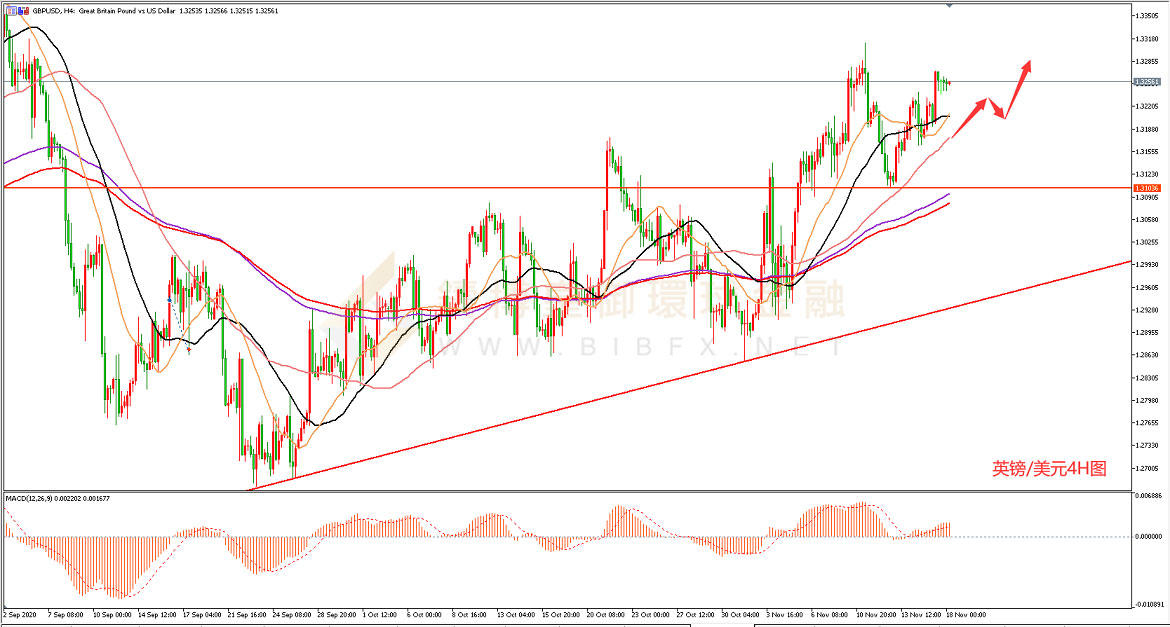Image resolution: width=1170 pixels, height=627 pixels.
Task: Select the large red upward forecast arrow
Action: [x=1019, y=87]
